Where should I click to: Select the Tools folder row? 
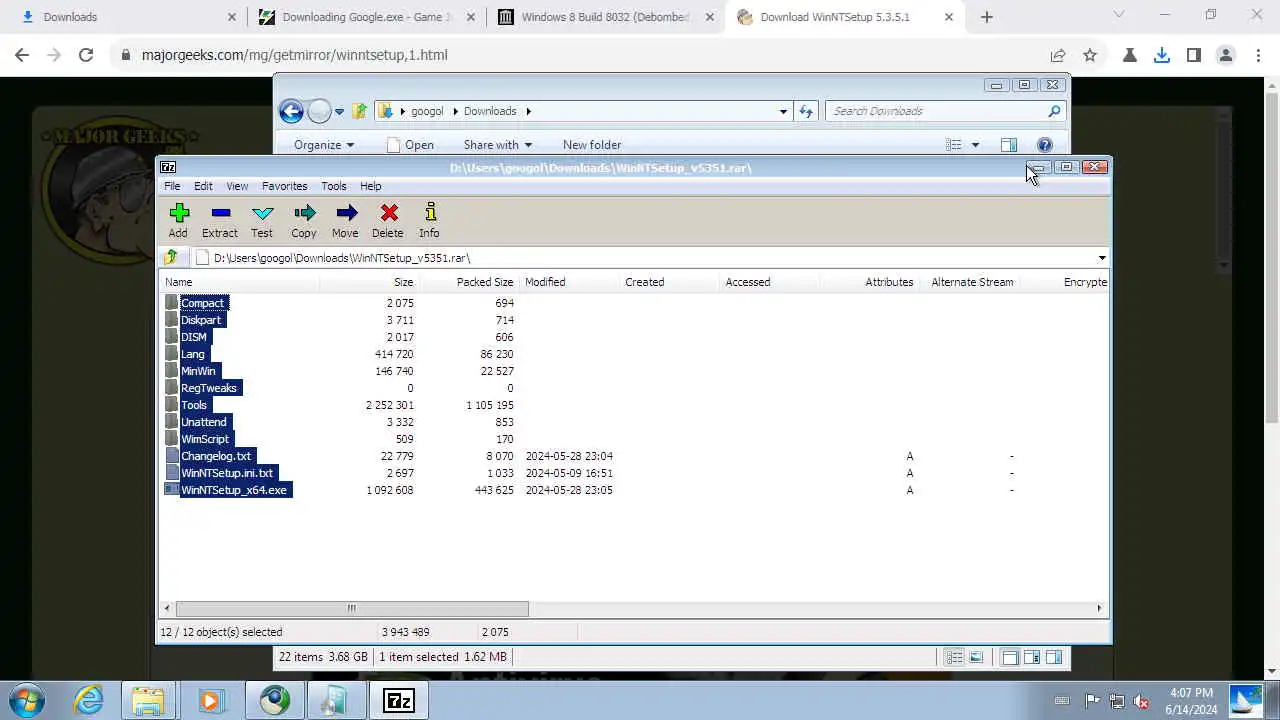click(193, 405)
